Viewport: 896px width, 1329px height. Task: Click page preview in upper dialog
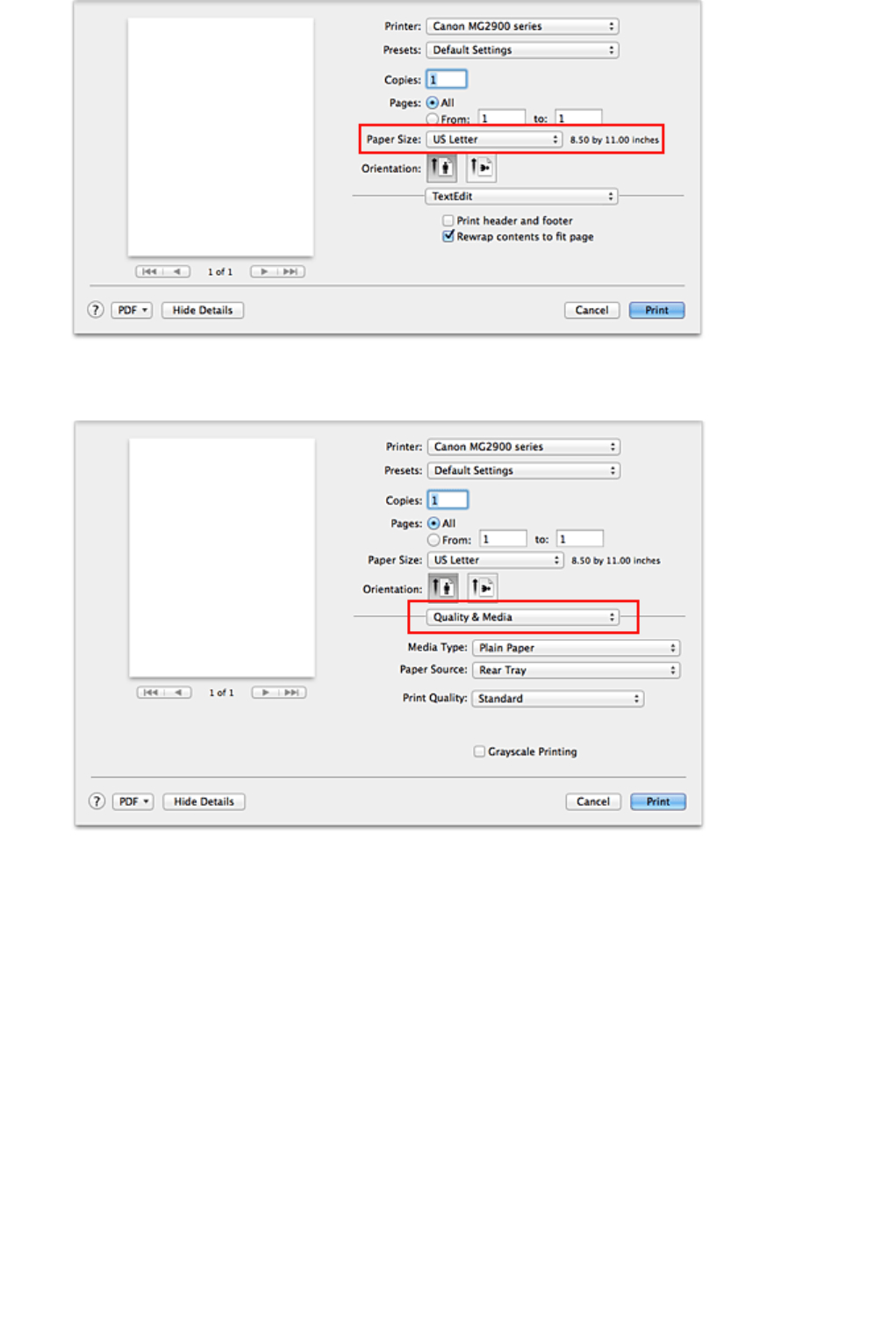point(220,137)
